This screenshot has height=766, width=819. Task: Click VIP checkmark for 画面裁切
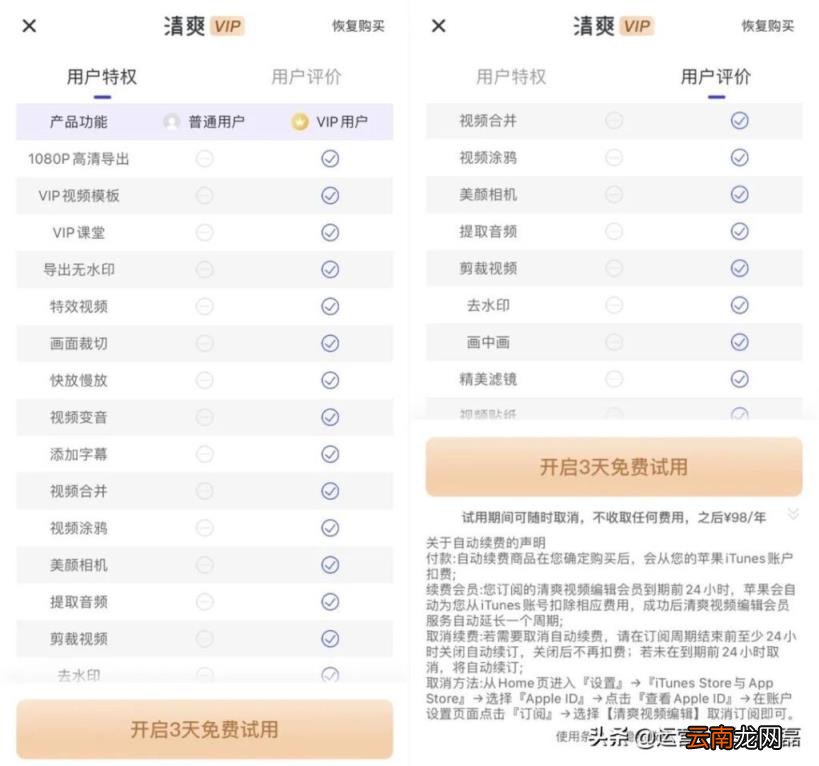330,343
